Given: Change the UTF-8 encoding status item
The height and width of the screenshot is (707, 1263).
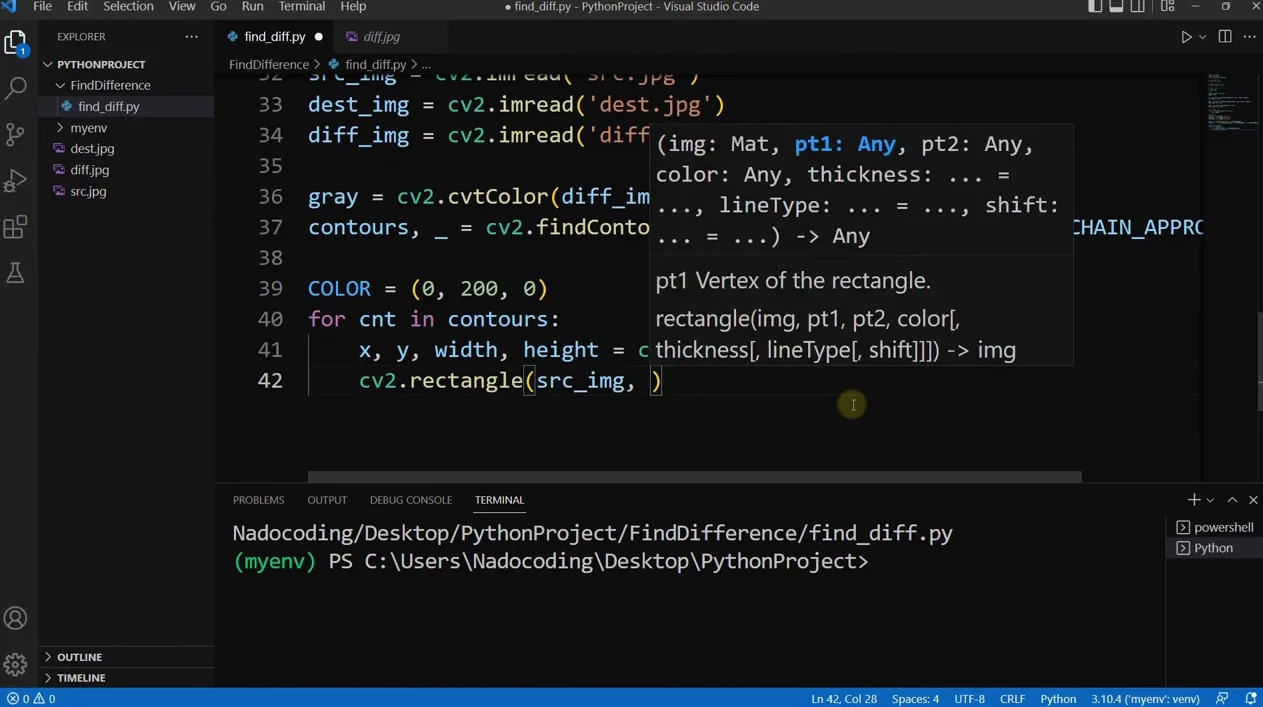Looking at the screenshot, I should (x=969, y=699).
